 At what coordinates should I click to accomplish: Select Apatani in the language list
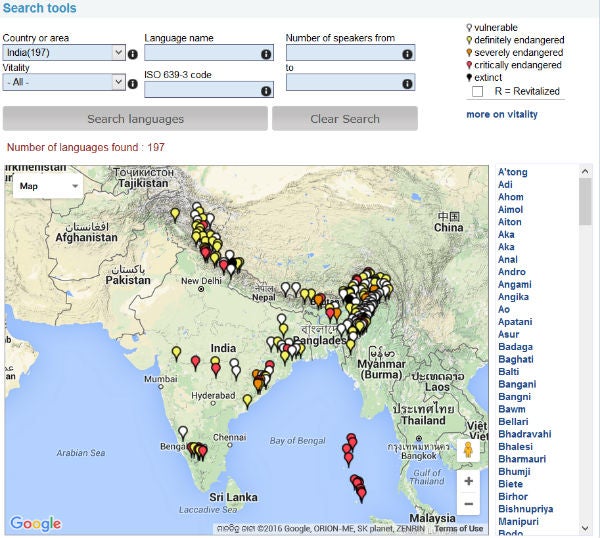coord(515,322)
